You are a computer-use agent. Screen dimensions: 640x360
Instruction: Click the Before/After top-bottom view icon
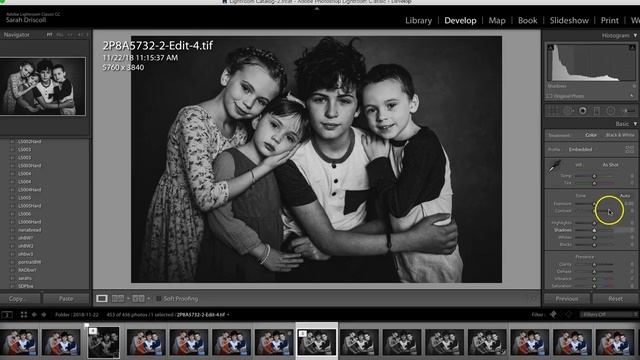(138, 299)
